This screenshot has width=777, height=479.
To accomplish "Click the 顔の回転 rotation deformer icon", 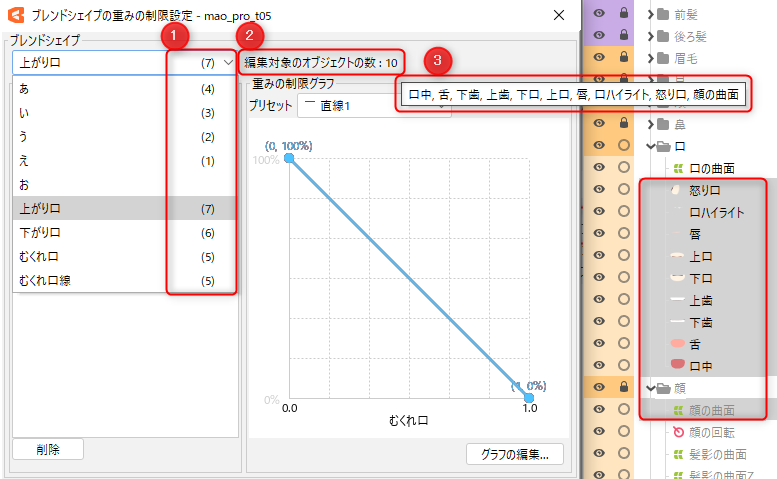I will pyautogui.click(x=678, y=431).
